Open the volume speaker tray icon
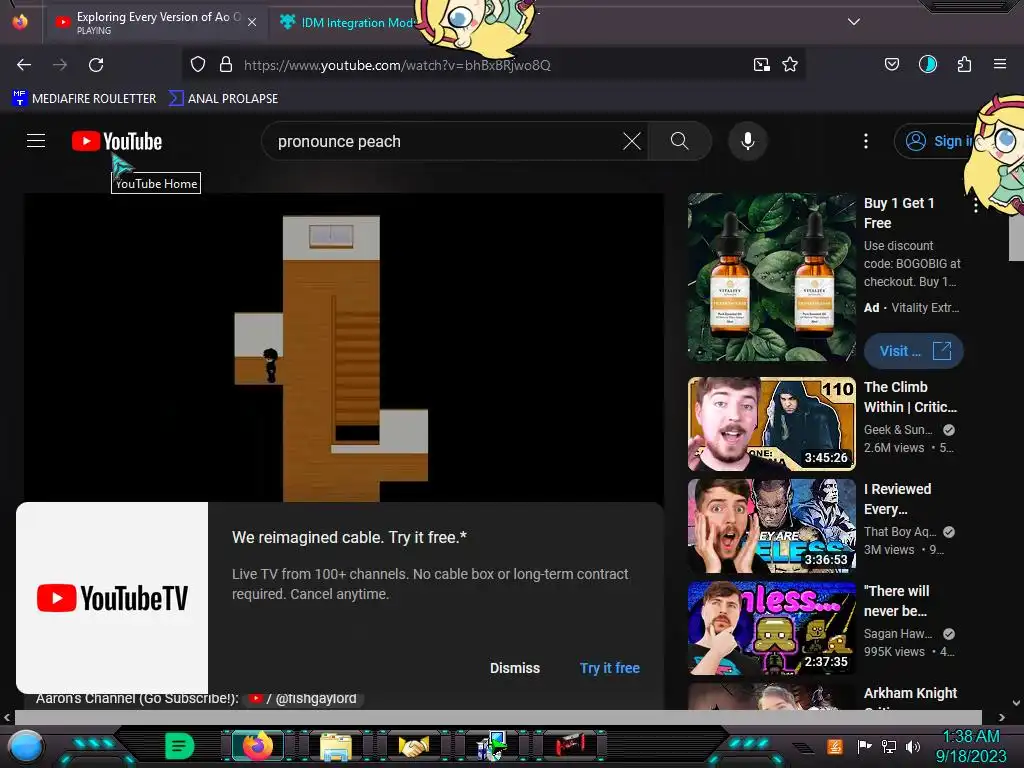1024x768 pixels. (x=913, y=746)
